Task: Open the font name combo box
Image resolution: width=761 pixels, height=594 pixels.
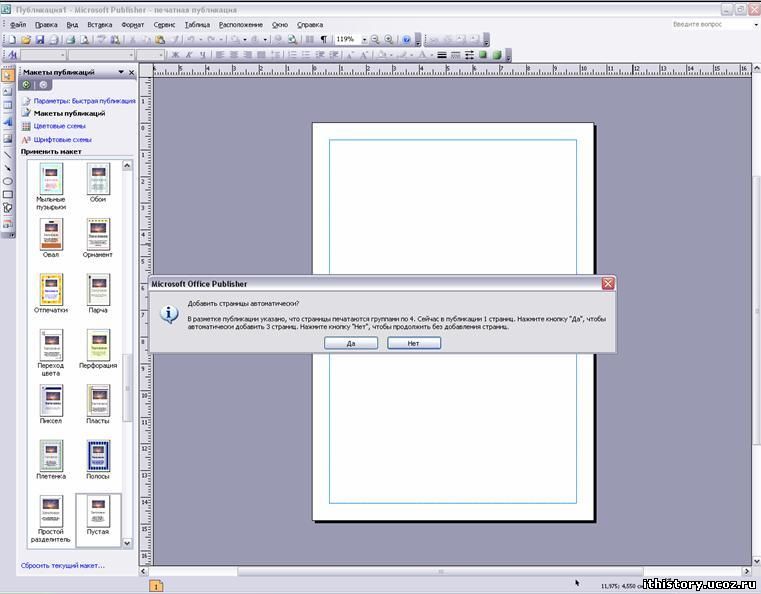Action: point(101,55)
